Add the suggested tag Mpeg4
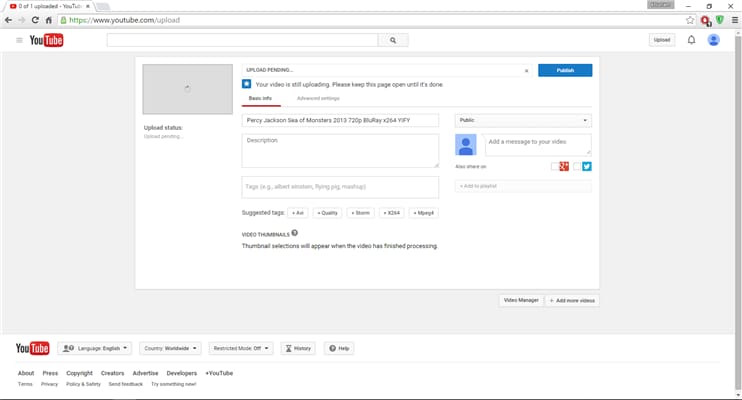 click(x=424, y=213)
